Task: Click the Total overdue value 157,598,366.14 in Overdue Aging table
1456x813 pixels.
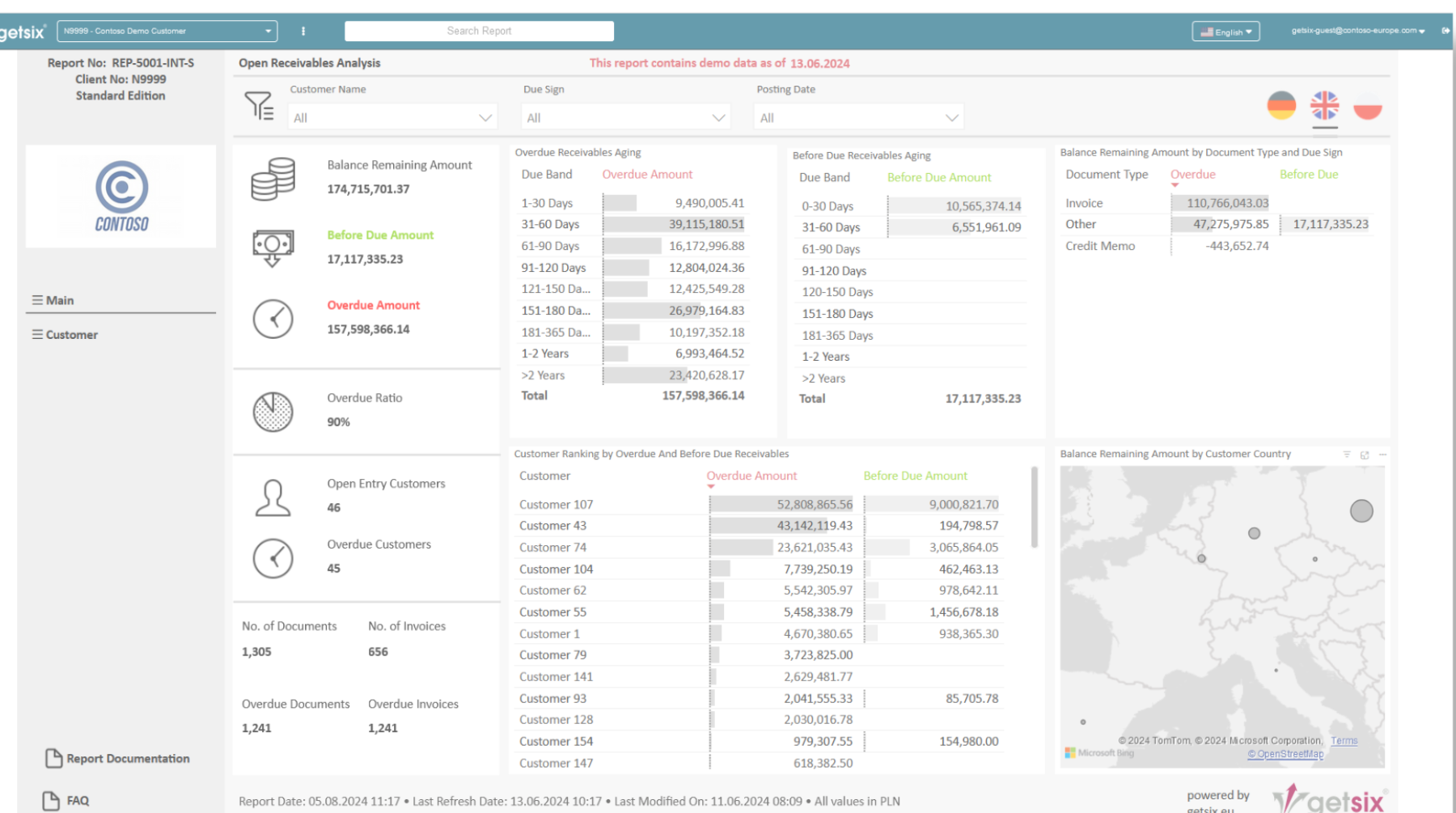Action: coord(703,396)
